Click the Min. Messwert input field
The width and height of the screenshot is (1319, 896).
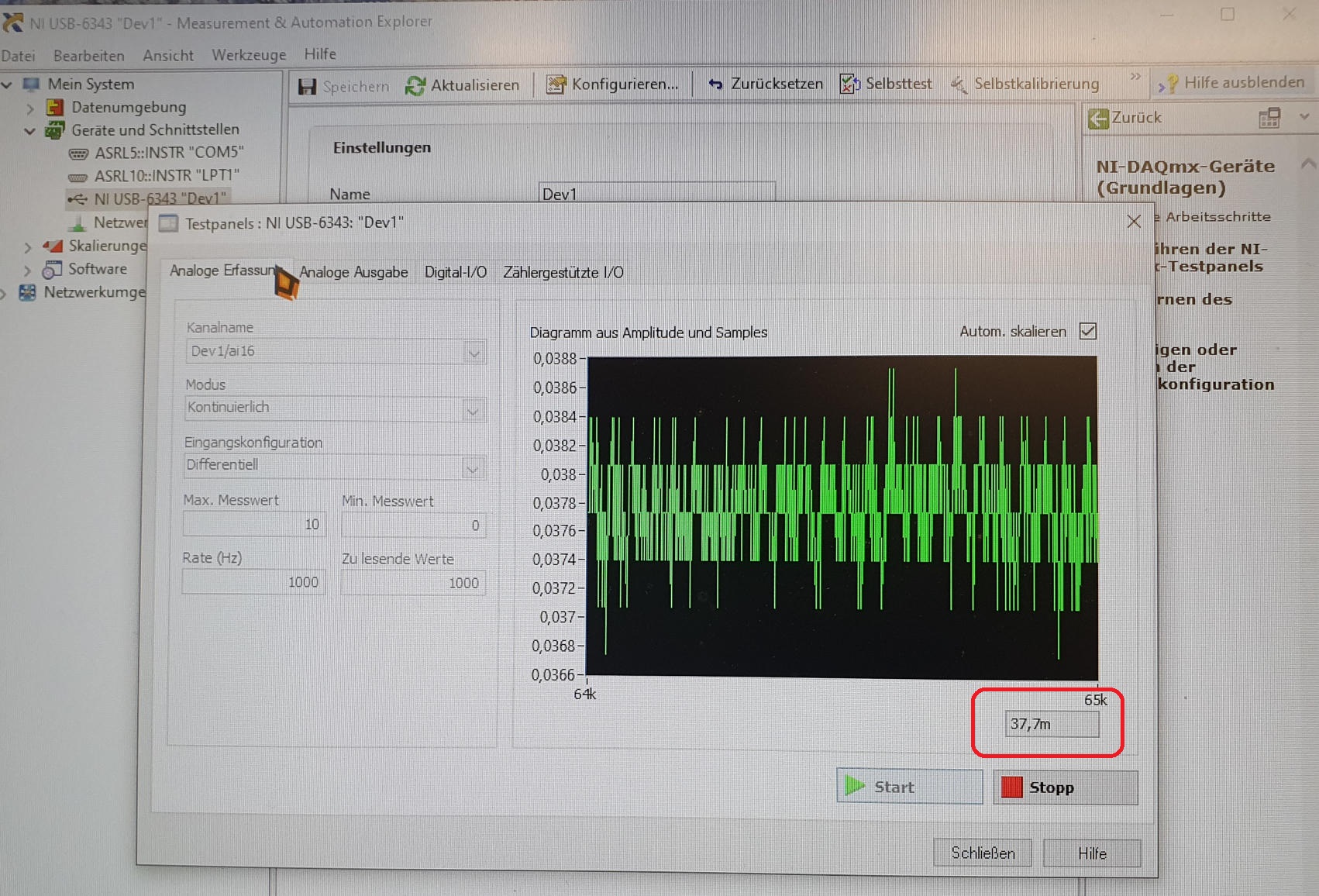click(x=413, y=526)
